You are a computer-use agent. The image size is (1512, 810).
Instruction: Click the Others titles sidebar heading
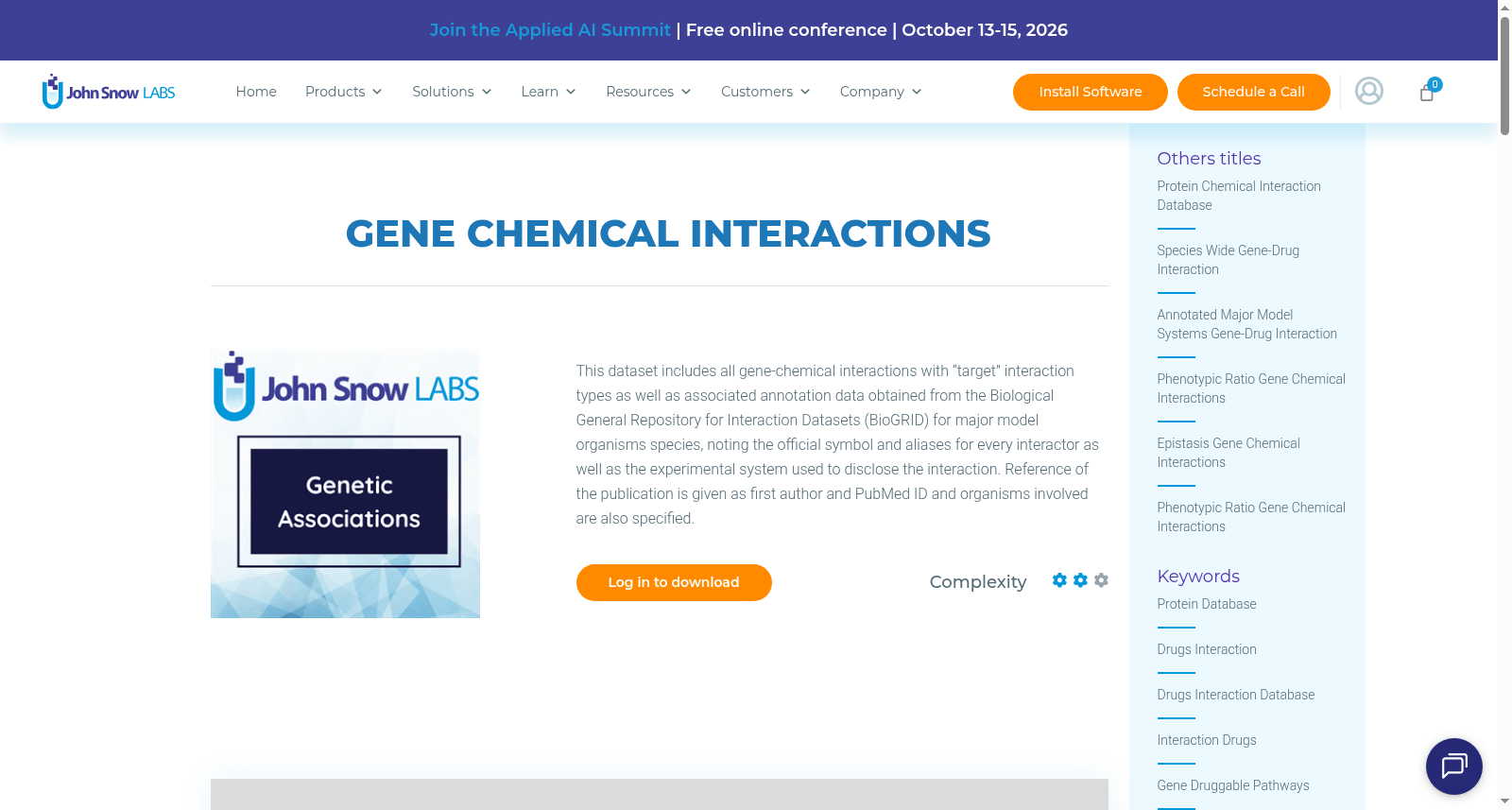[1209, 159]
